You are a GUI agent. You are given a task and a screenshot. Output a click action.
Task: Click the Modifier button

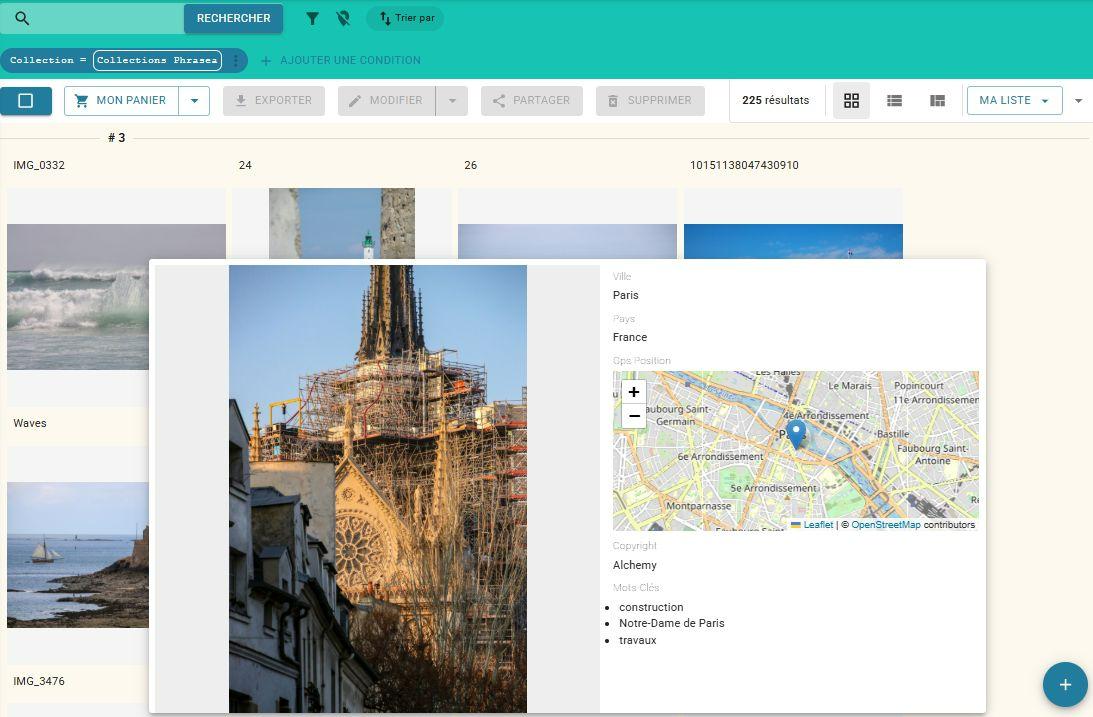[387, 101]
